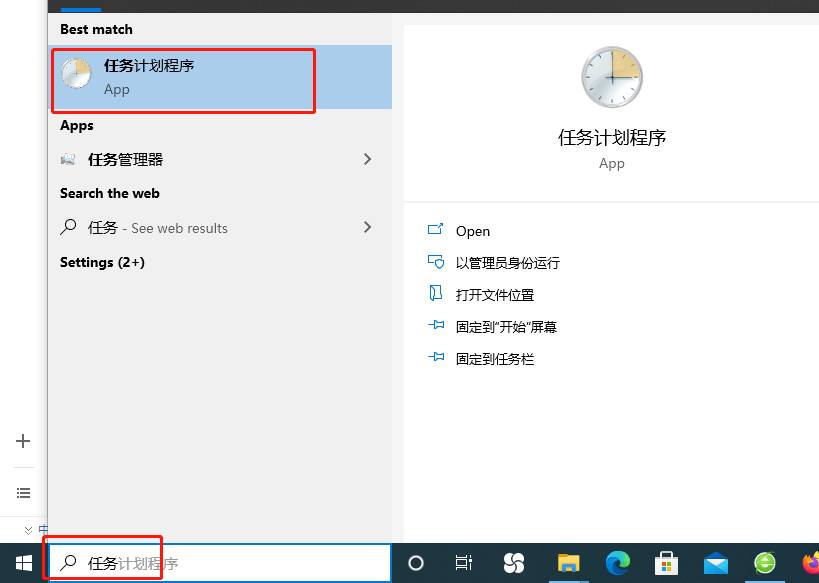Click the Open window icon
819x583 pixels.
pos(436,229)
